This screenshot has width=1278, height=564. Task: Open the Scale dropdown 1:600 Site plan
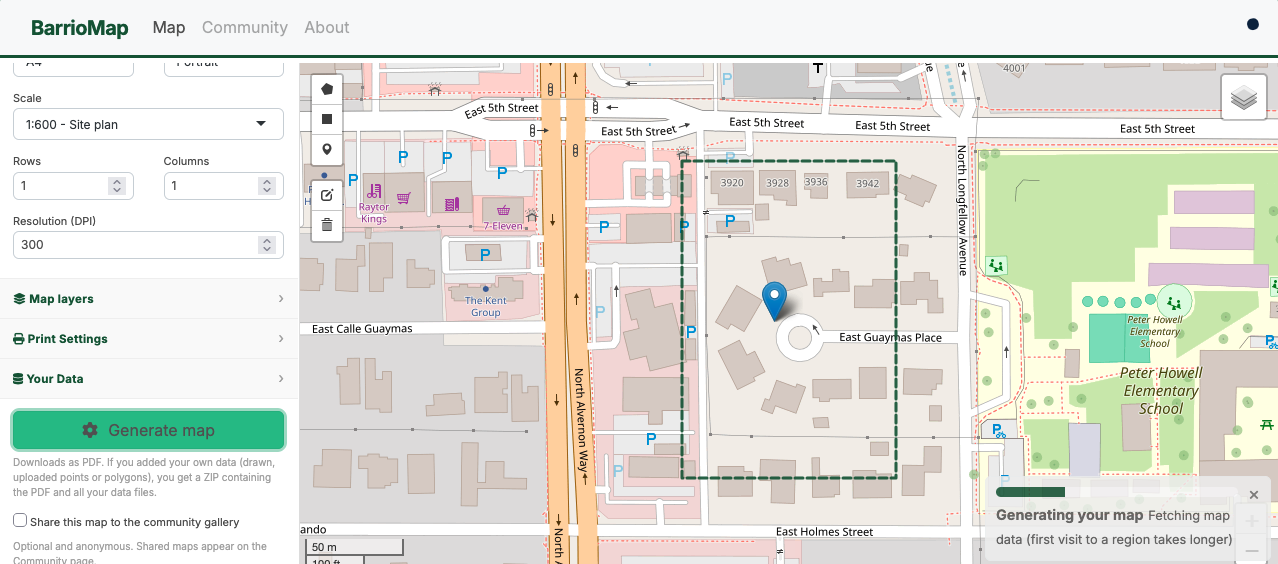point(148,124)
